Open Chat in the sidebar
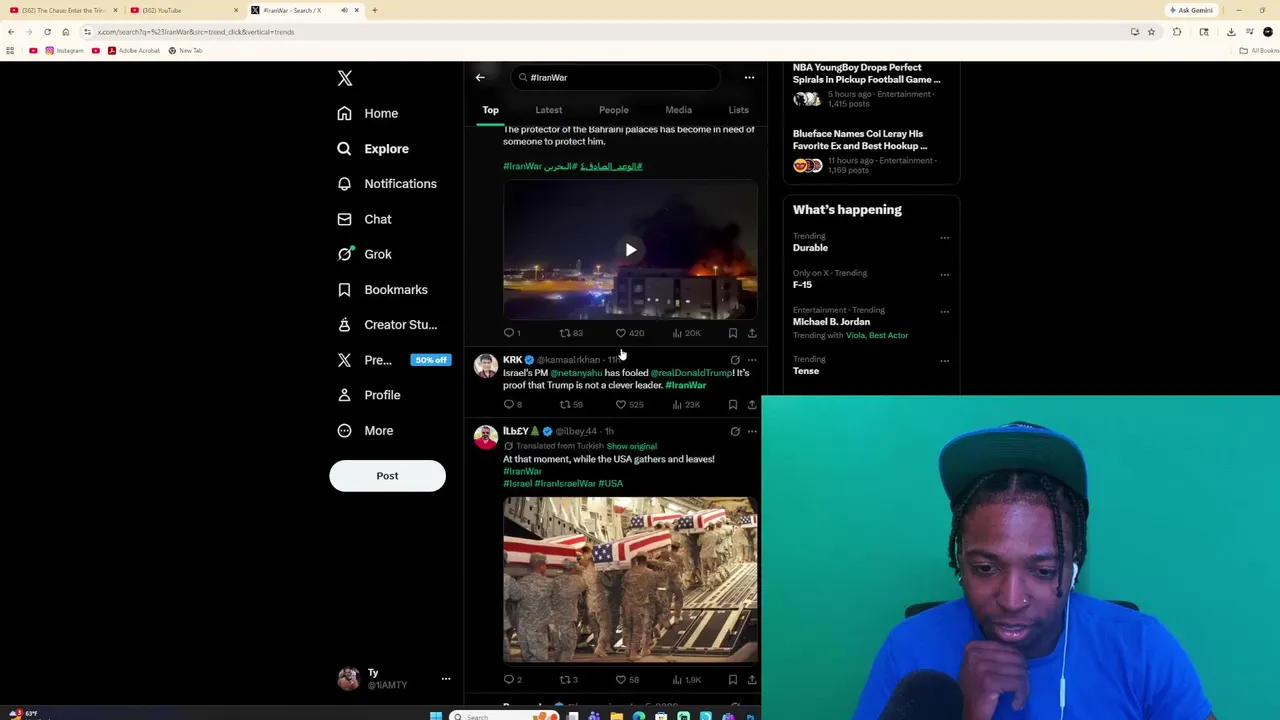1280x720 pixels. coord(365,219)
